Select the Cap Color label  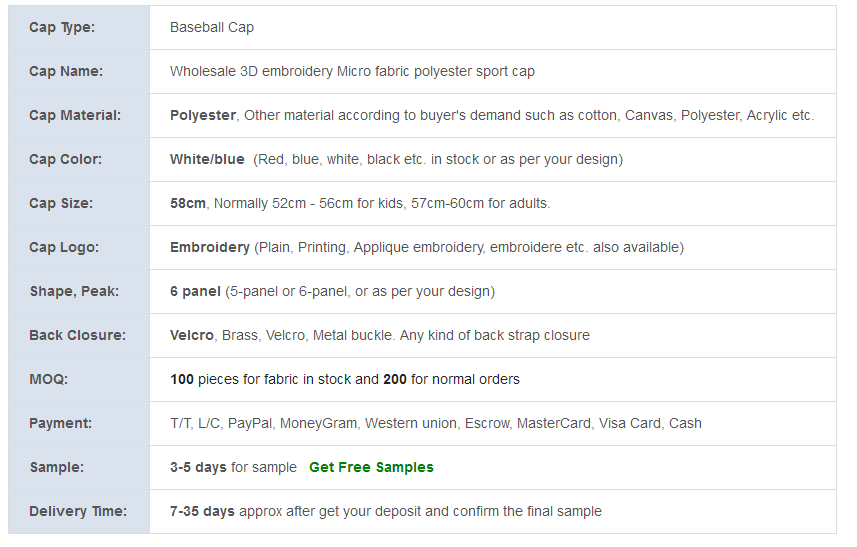coord(65,160)
